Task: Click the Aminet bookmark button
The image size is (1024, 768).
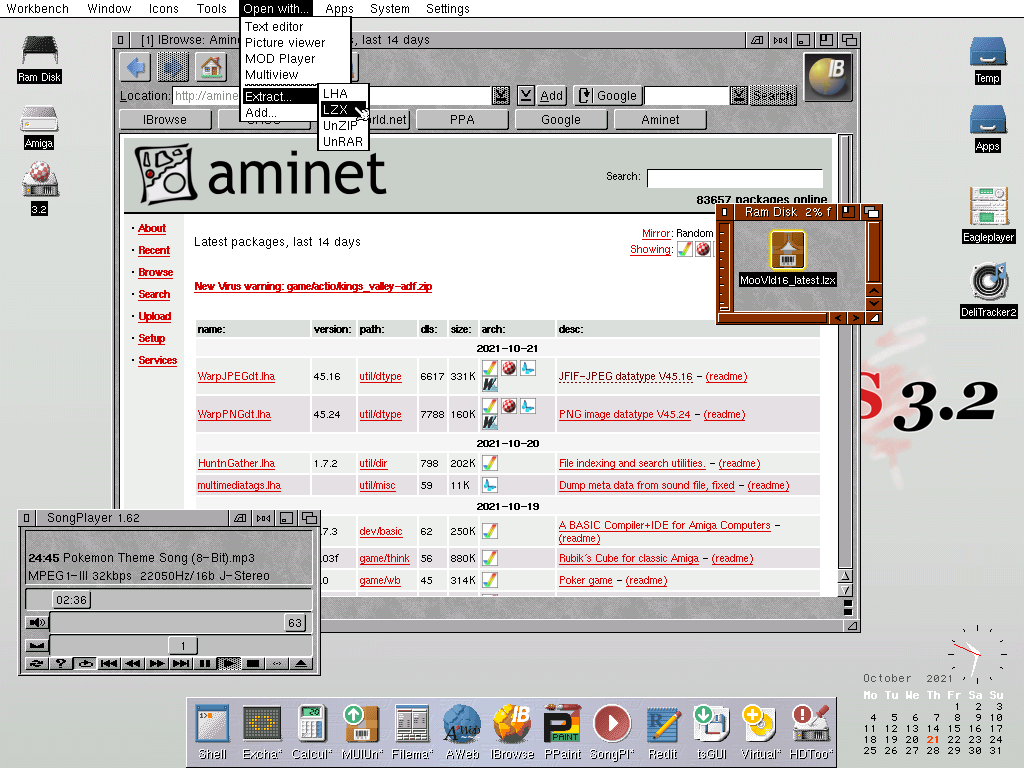Action: click(x=660, y=120)
